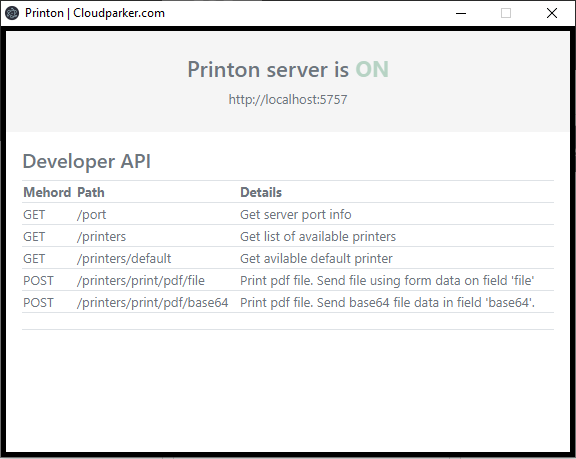
Task: Minimize the Printon window
Action: [x=461, y=13]
